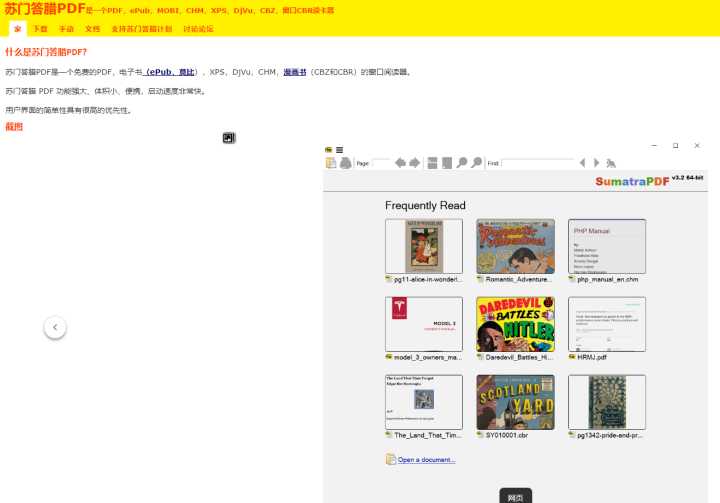Click the Open a document link
Screen dimensions: 720x503
coord(427,460)
